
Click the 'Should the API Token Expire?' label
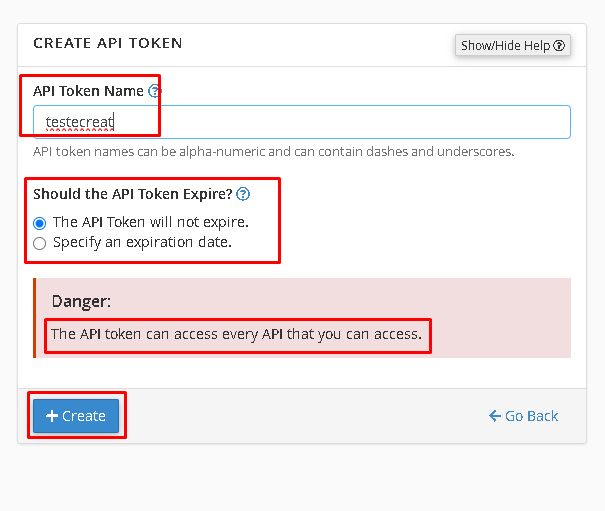click(133, 194)
